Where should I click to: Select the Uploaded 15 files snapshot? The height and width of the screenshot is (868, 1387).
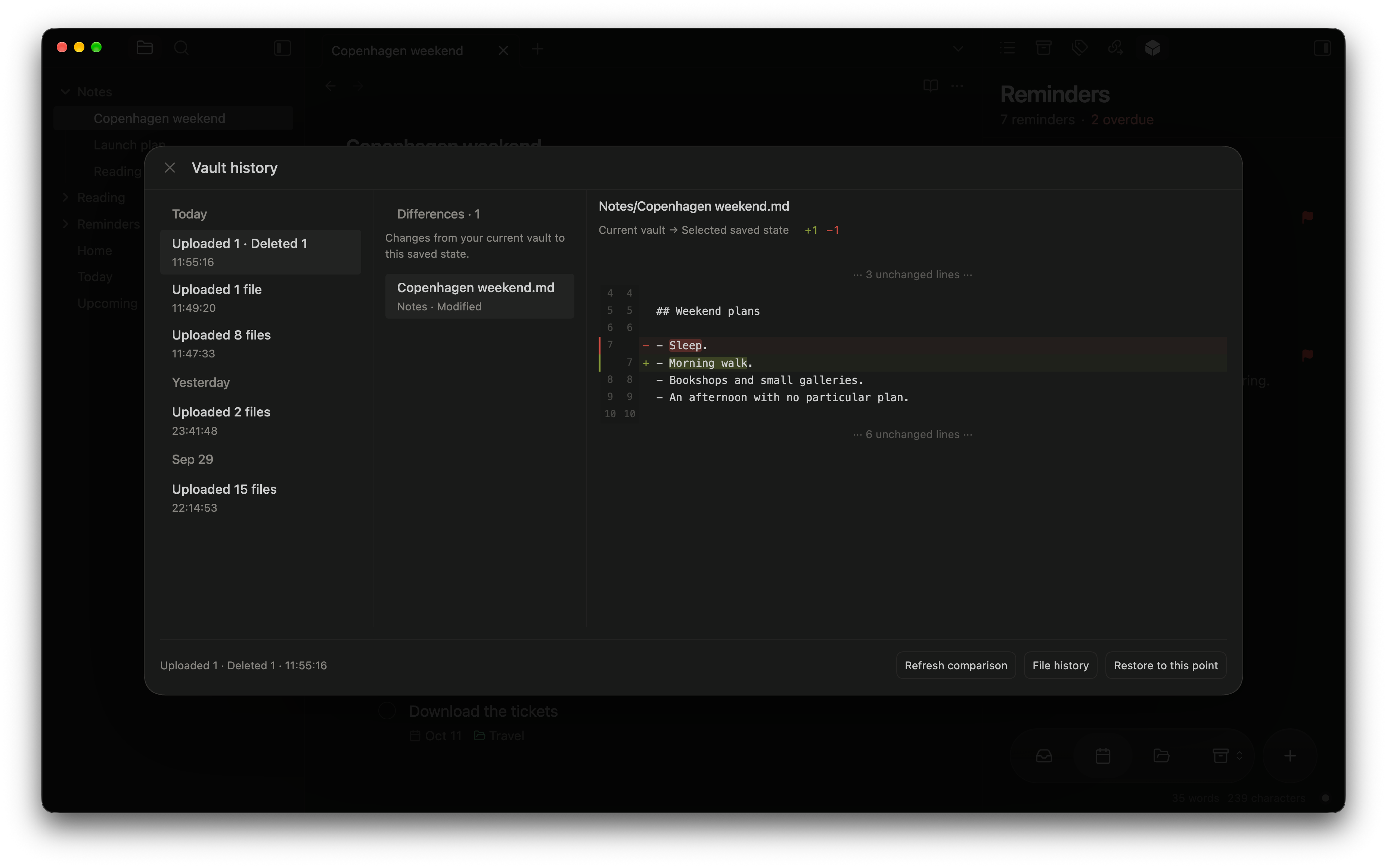click(x=260, y=498)
